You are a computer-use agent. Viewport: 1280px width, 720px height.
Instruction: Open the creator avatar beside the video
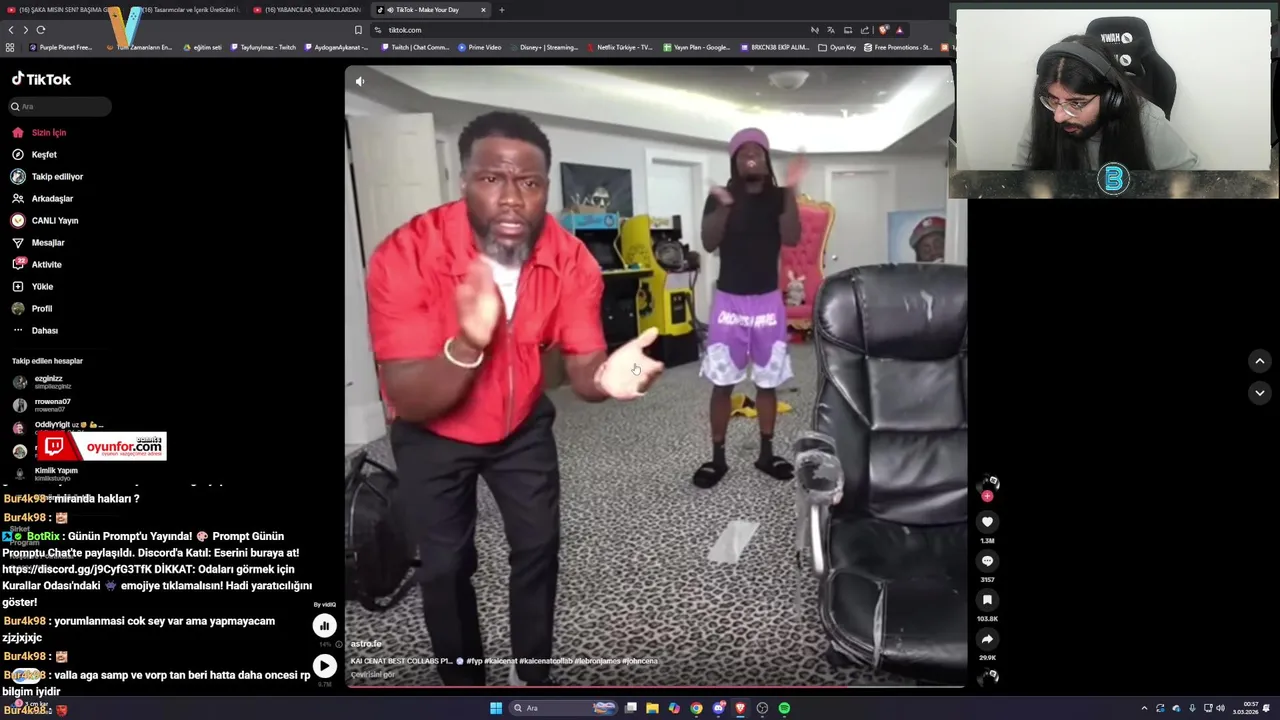pyautogui.click(x=988, y=484)
